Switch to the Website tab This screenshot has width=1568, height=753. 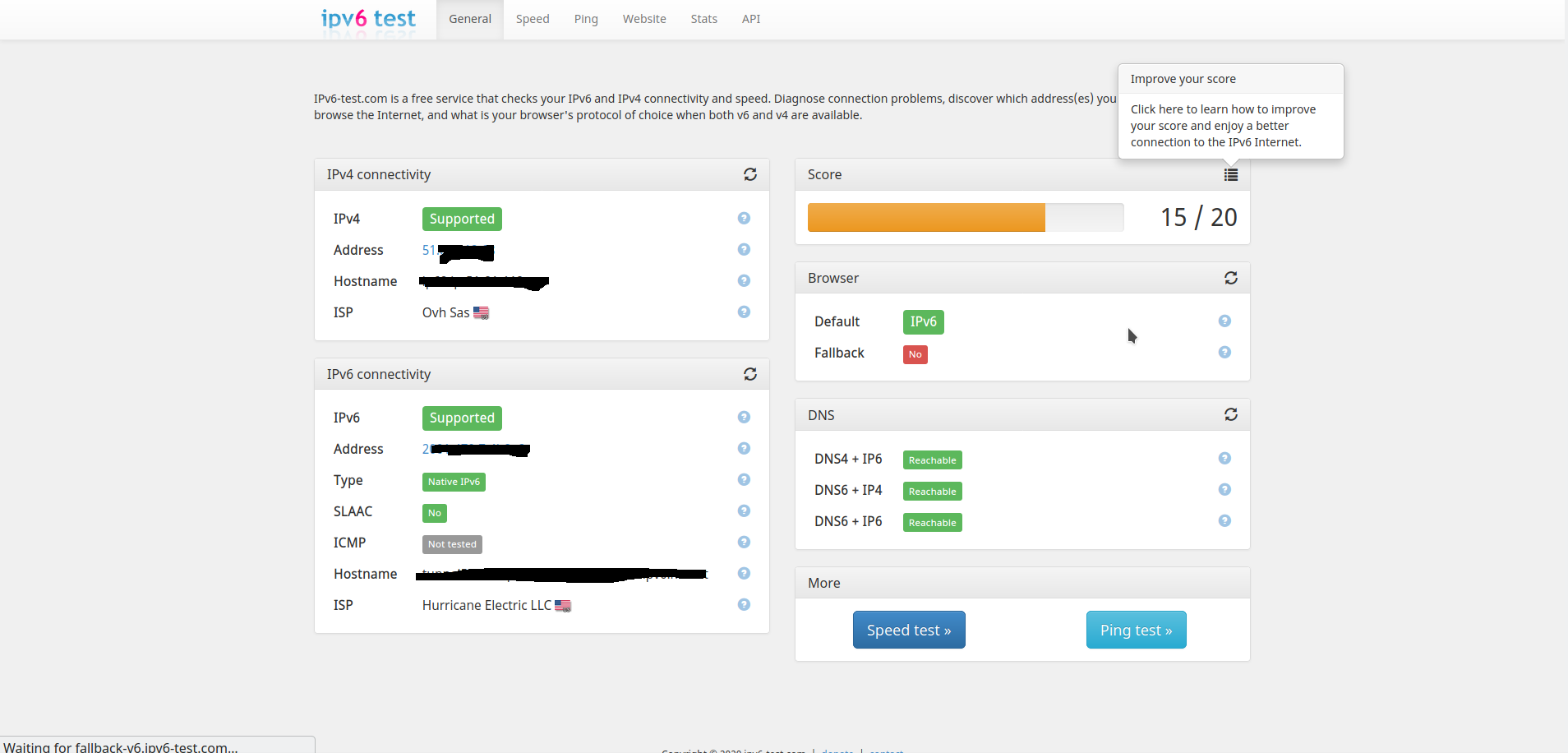(643, 19)
